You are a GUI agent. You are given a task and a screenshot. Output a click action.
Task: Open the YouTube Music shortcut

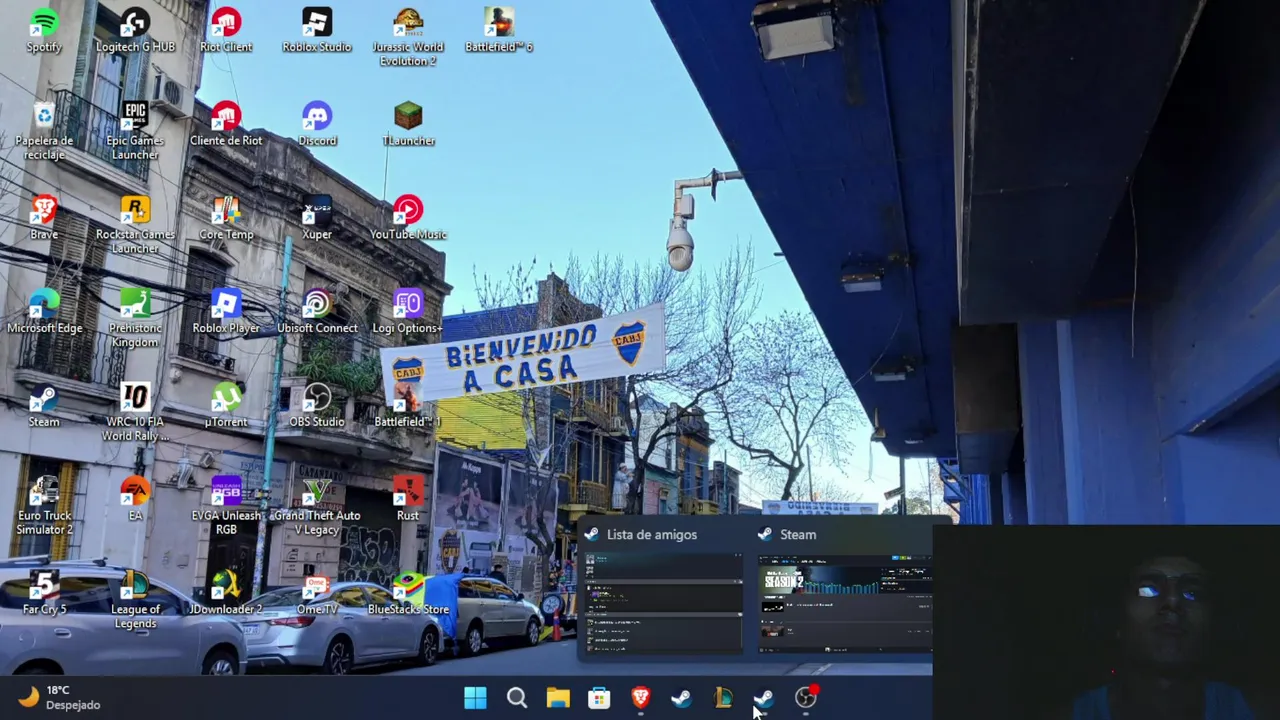point(408,218)
